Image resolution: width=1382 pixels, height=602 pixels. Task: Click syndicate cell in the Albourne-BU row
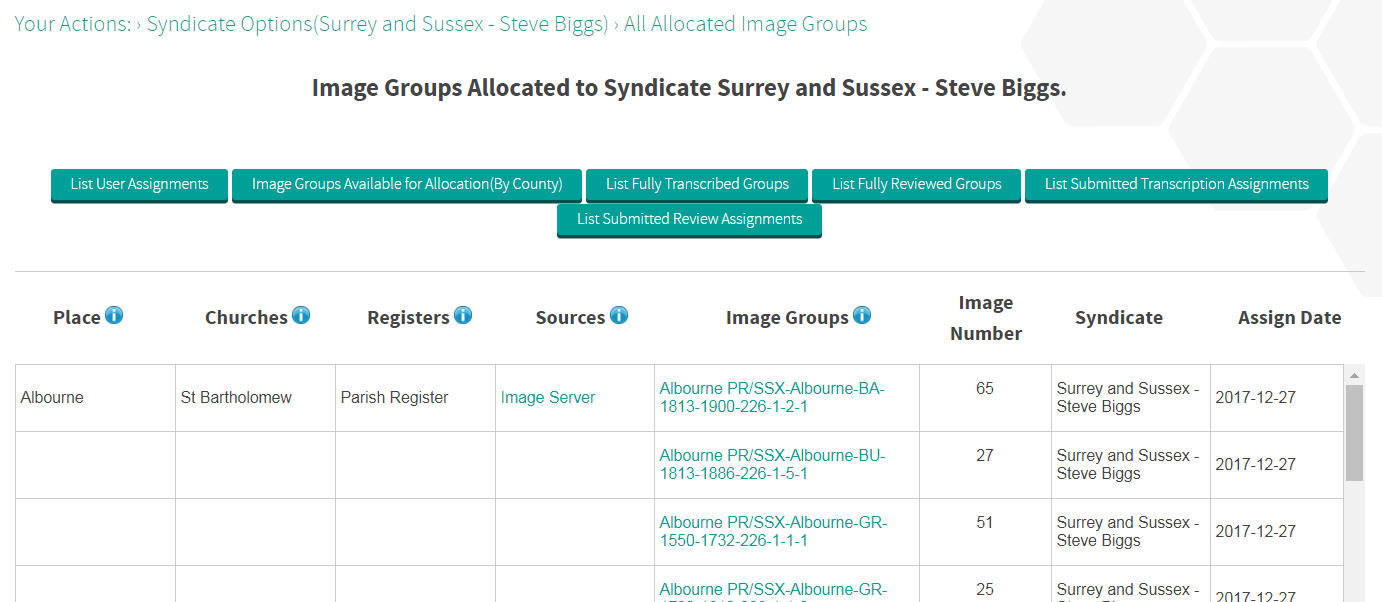point(1131,465)
